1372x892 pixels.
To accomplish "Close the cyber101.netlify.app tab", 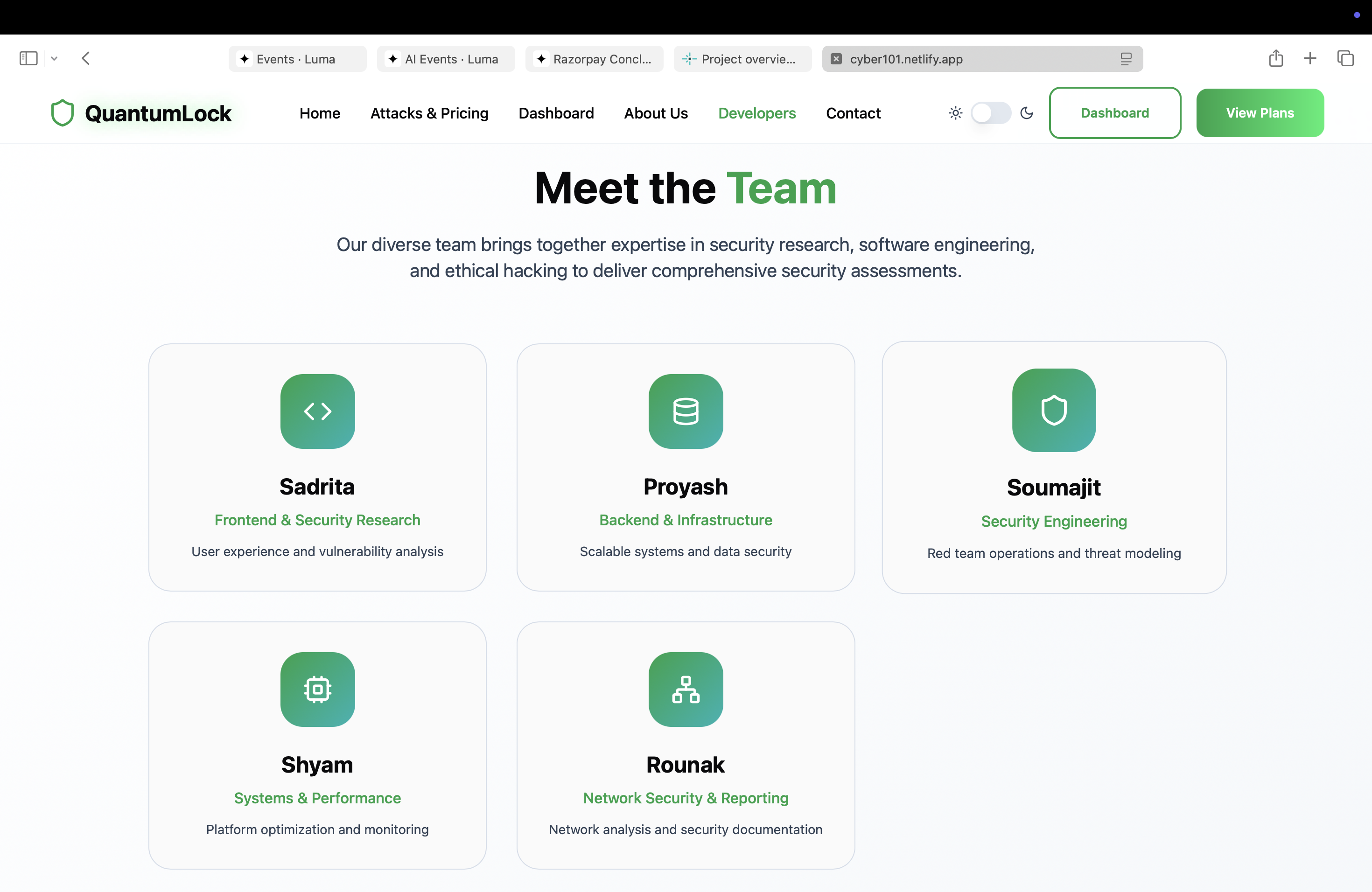I will [836, 59].
